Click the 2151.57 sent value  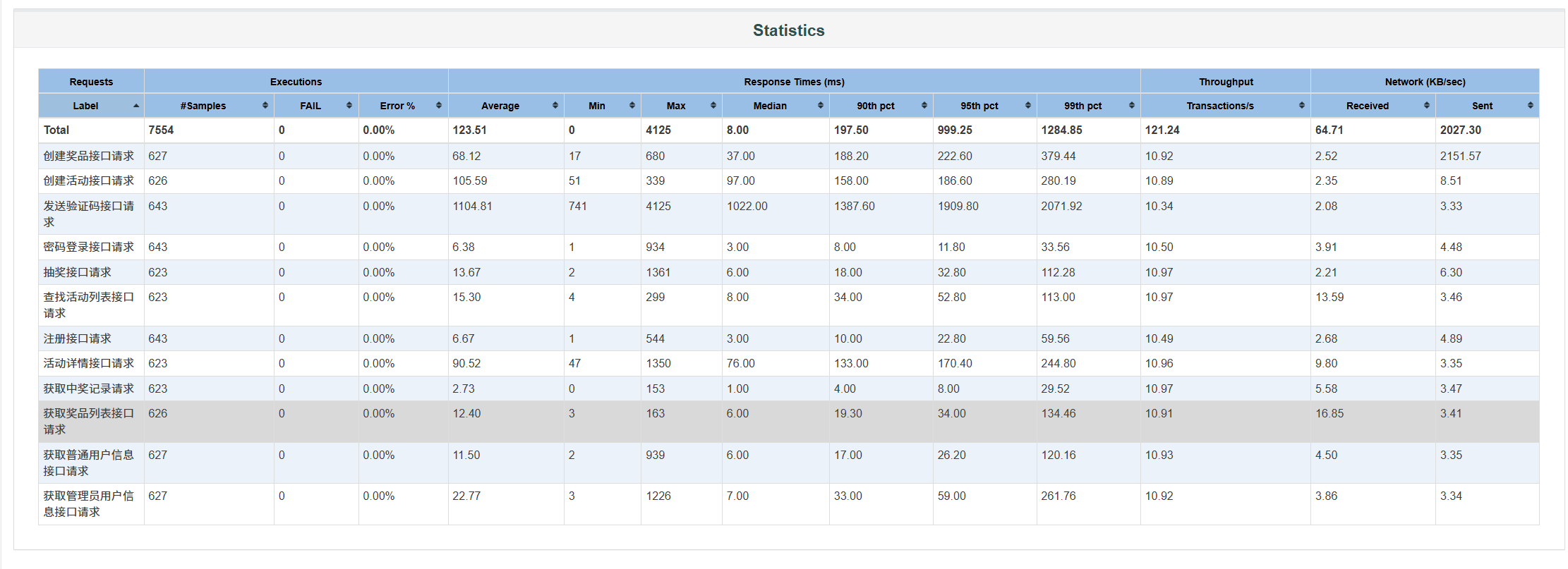[x=1461, y=156]
